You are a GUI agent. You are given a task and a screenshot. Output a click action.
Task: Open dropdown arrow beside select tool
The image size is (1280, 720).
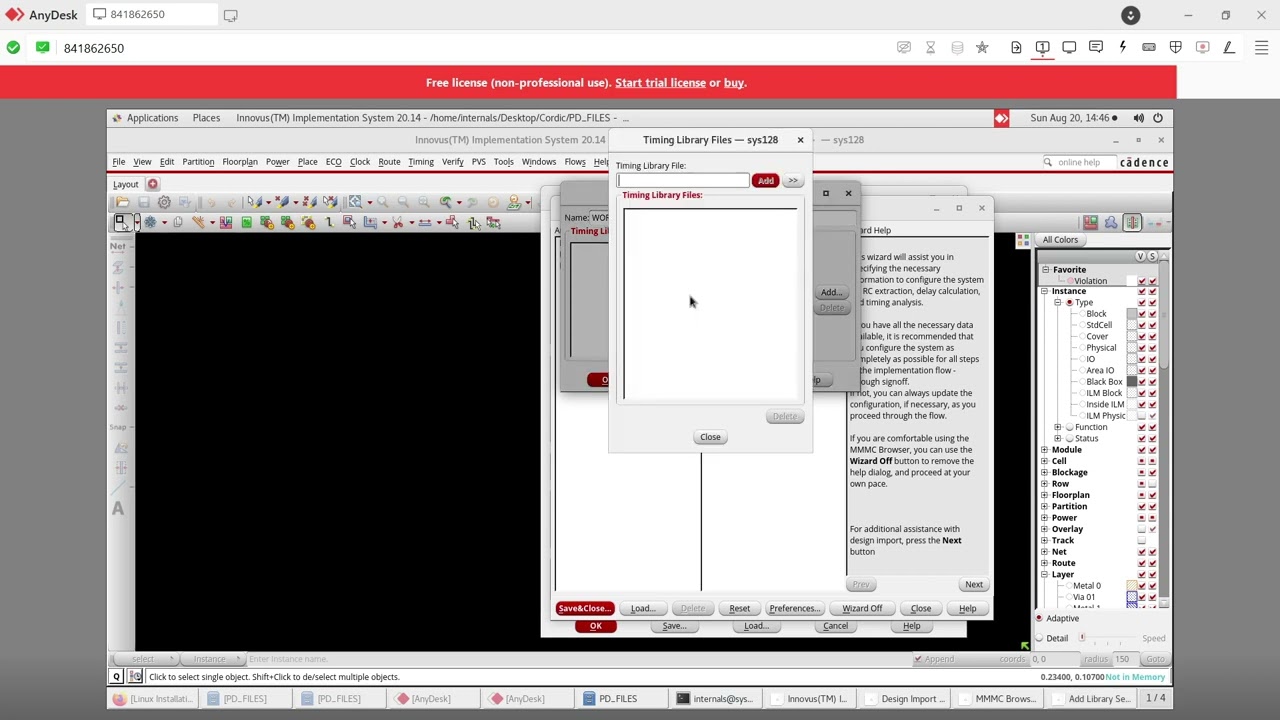tap(135, 222)
